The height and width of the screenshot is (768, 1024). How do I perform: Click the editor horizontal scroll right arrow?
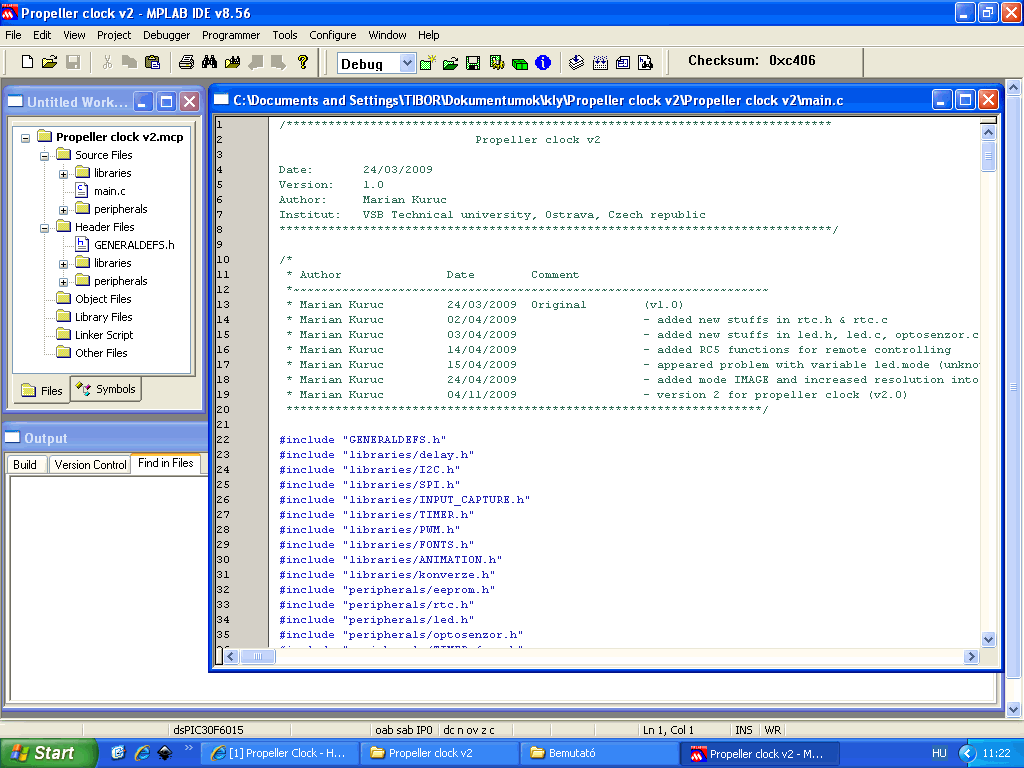pos(972,656)
